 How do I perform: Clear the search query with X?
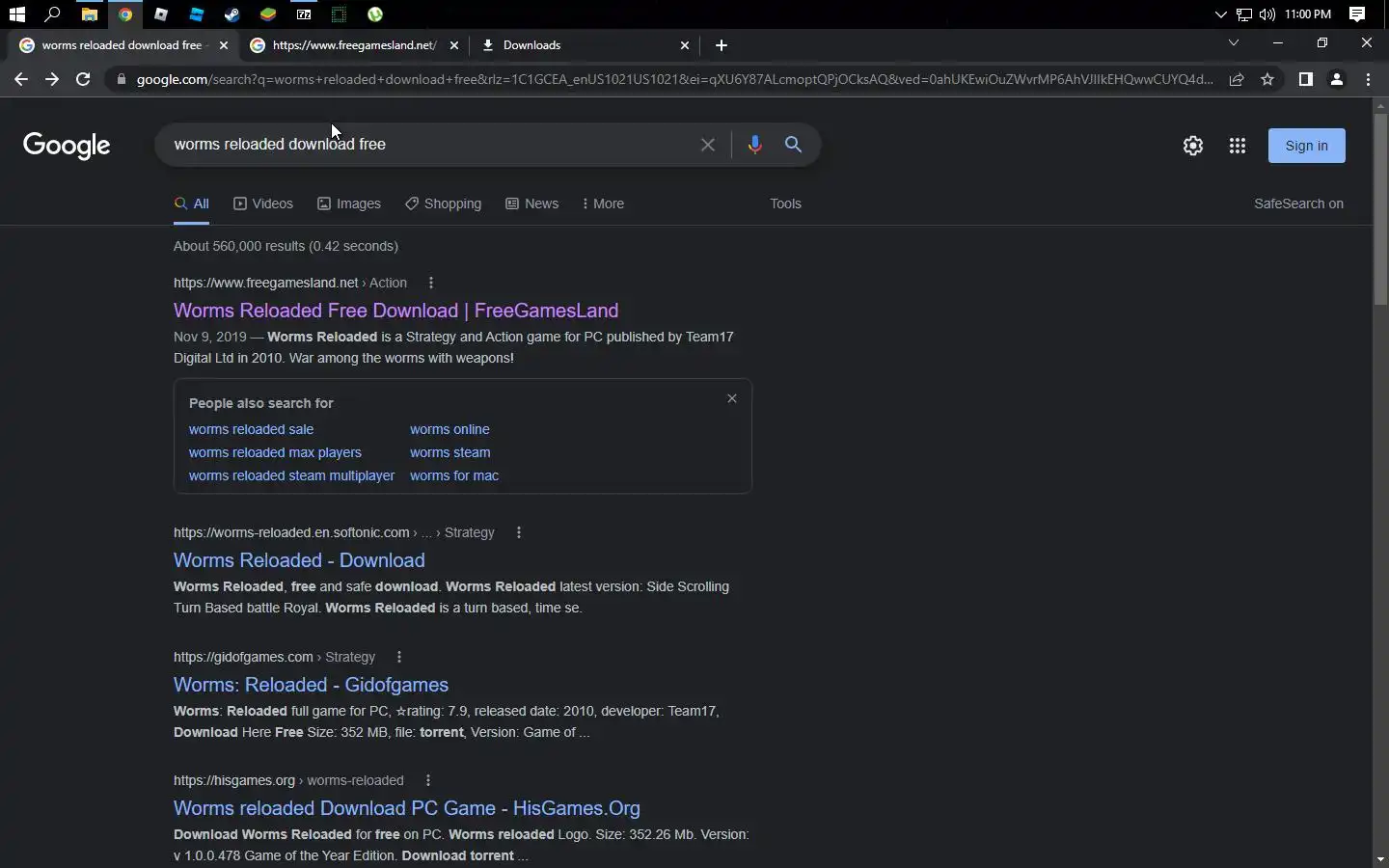point(708,145)
